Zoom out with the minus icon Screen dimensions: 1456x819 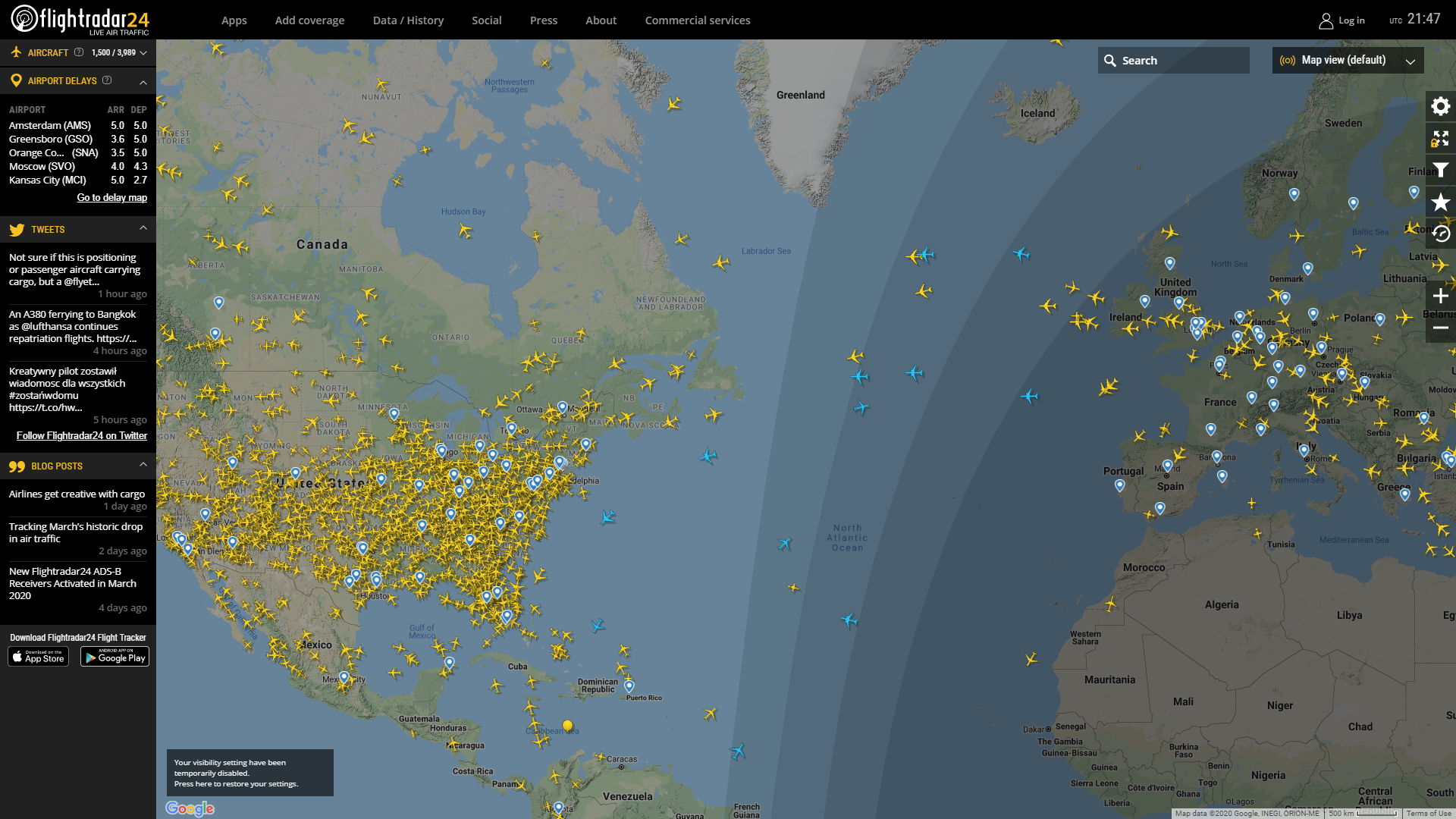click(x=1440, y=328)
